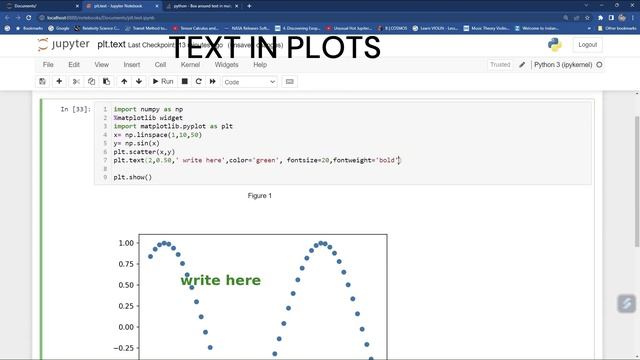Open the Edit menu
Viewport: 640px width, 360px height.
(x=74, y=64)
